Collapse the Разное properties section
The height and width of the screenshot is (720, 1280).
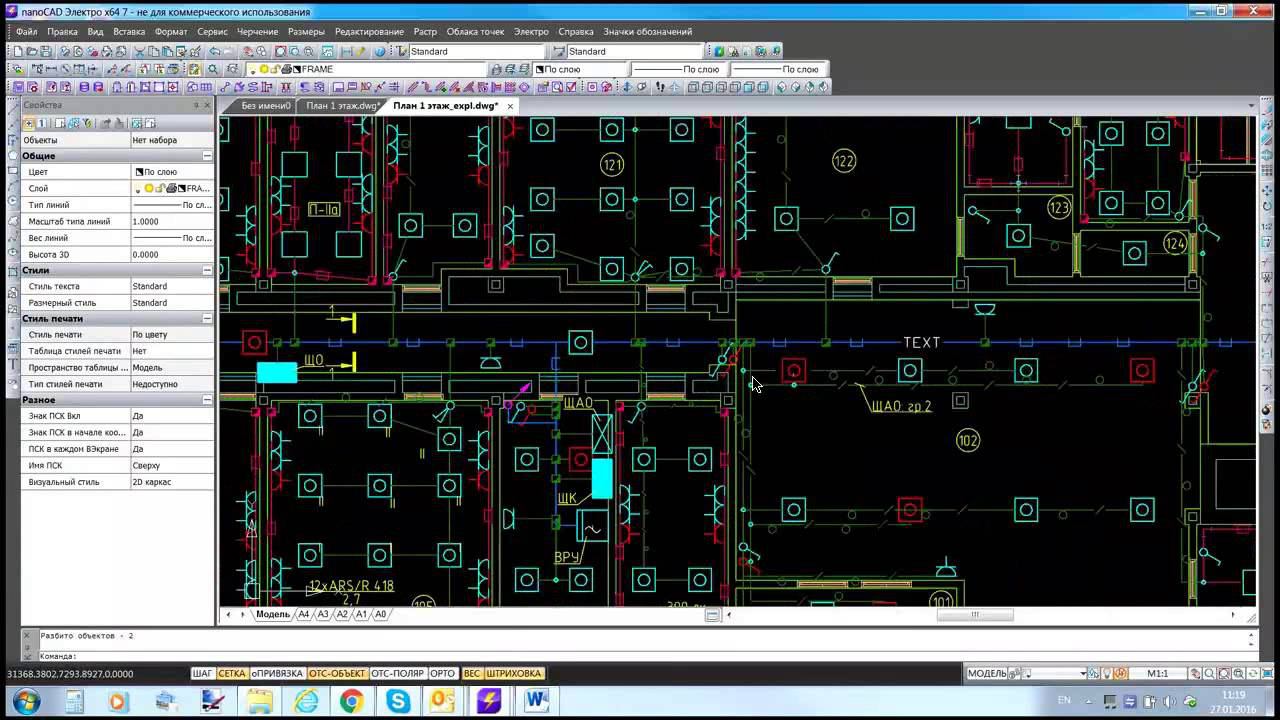(207, 400)
